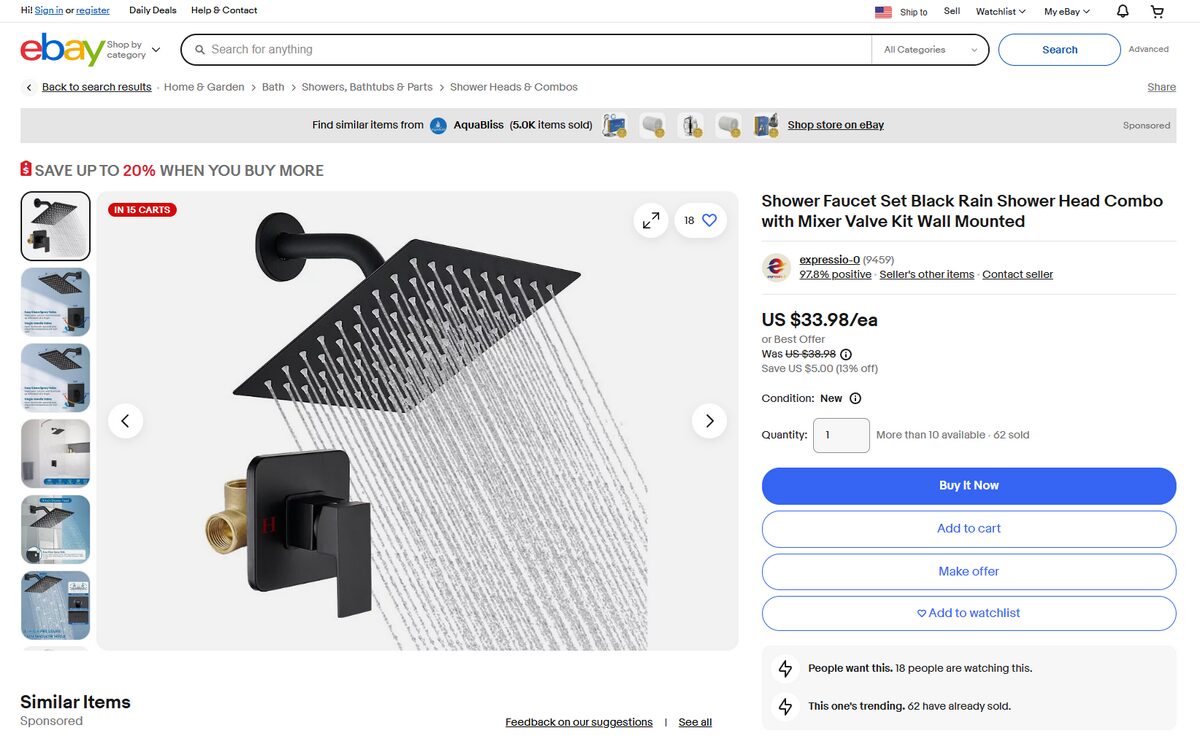This screenshot has height=739, width=1200.
Task: Show the next product image arrow
Action: pyautogui.click(x=709, y=421)
